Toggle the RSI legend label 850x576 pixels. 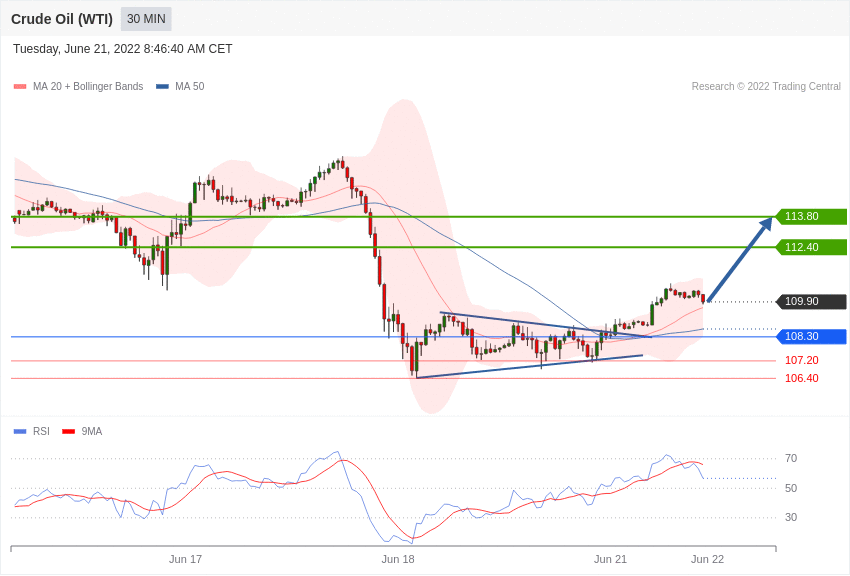(x=41, y=432)
